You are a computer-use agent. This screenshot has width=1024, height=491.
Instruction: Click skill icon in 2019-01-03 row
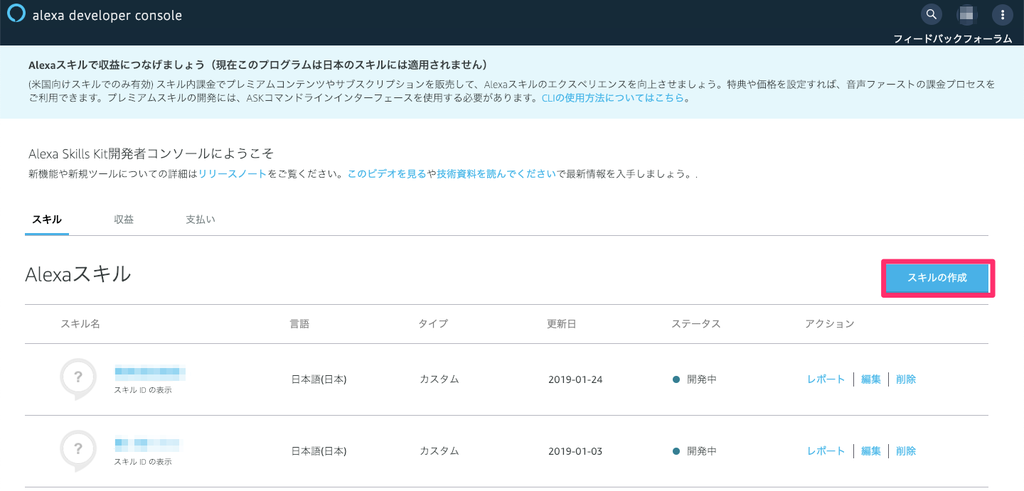point(78,451)
